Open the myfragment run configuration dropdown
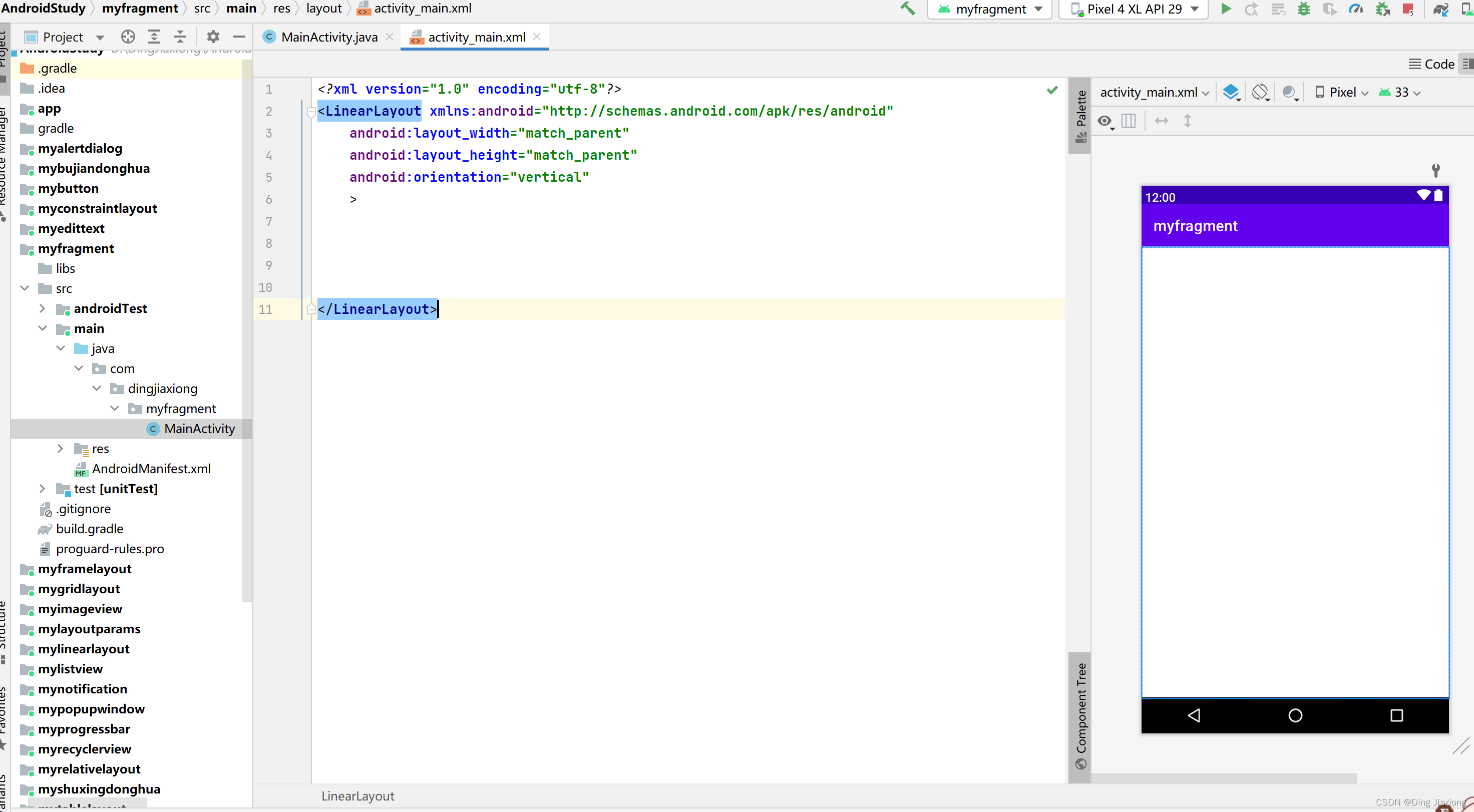 [990, 9]
